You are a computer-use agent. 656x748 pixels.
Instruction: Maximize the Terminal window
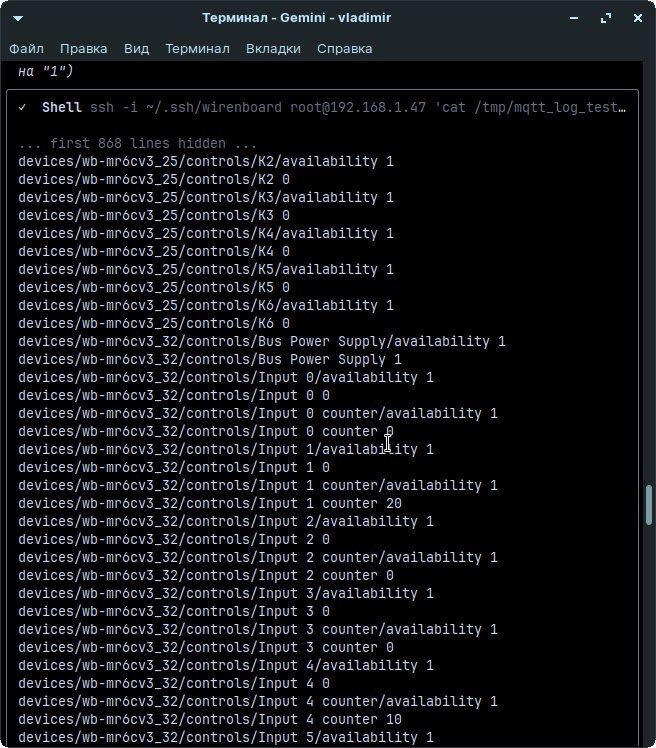click(606, 18)
